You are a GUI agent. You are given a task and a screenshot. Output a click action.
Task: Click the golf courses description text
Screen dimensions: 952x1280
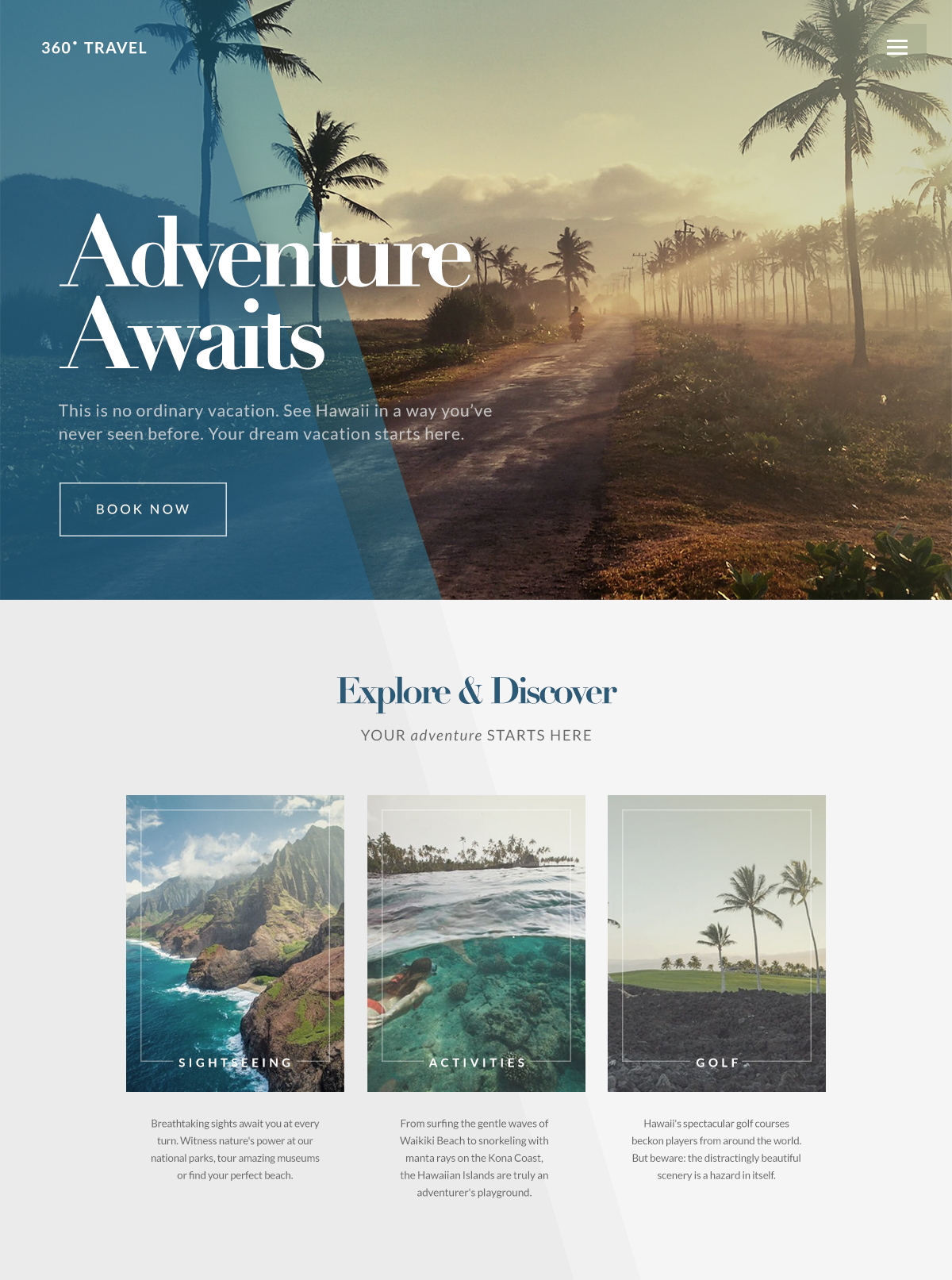tap(716, 1149)
